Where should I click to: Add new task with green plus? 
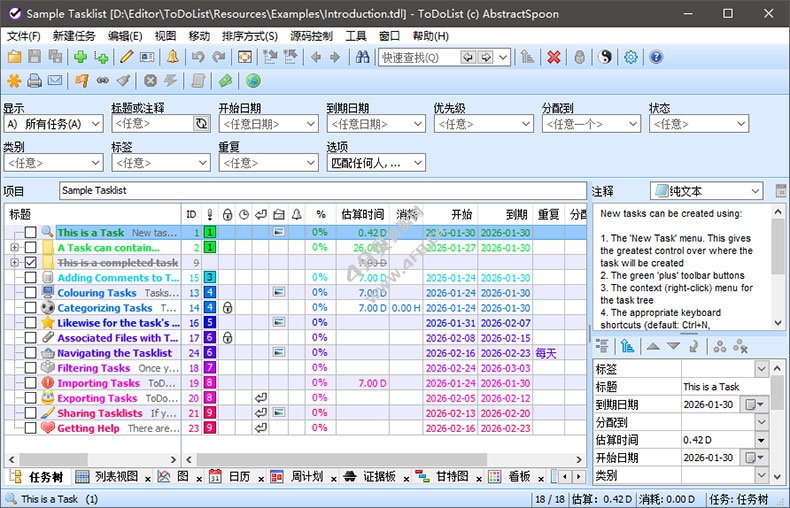point(81,57)
